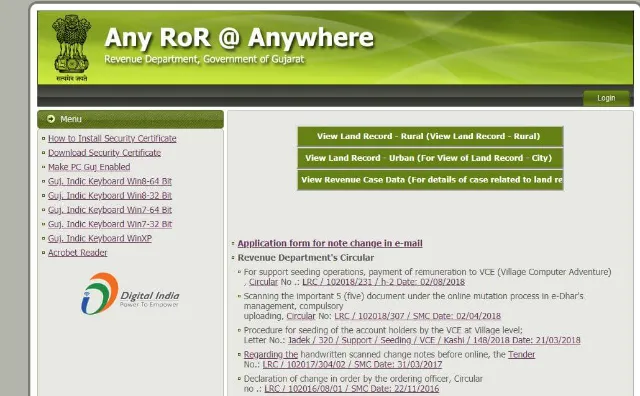Viewport: 640px width, 396px height.
Task: Open View Revenue Case Data
Action: pos(430,180)
